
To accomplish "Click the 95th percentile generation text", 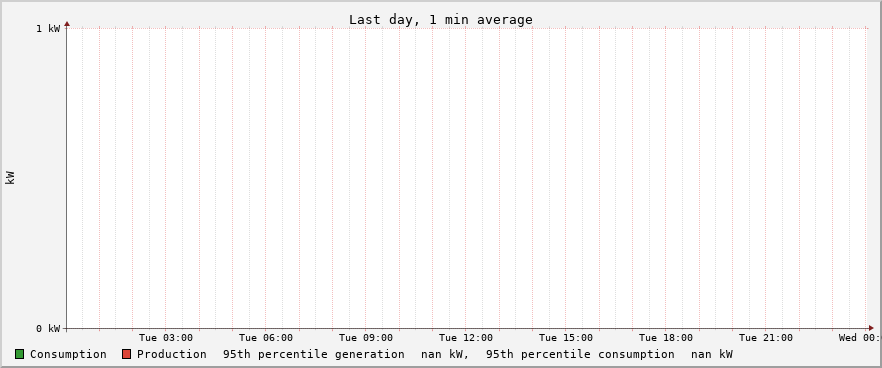I will tap(314, 354).
